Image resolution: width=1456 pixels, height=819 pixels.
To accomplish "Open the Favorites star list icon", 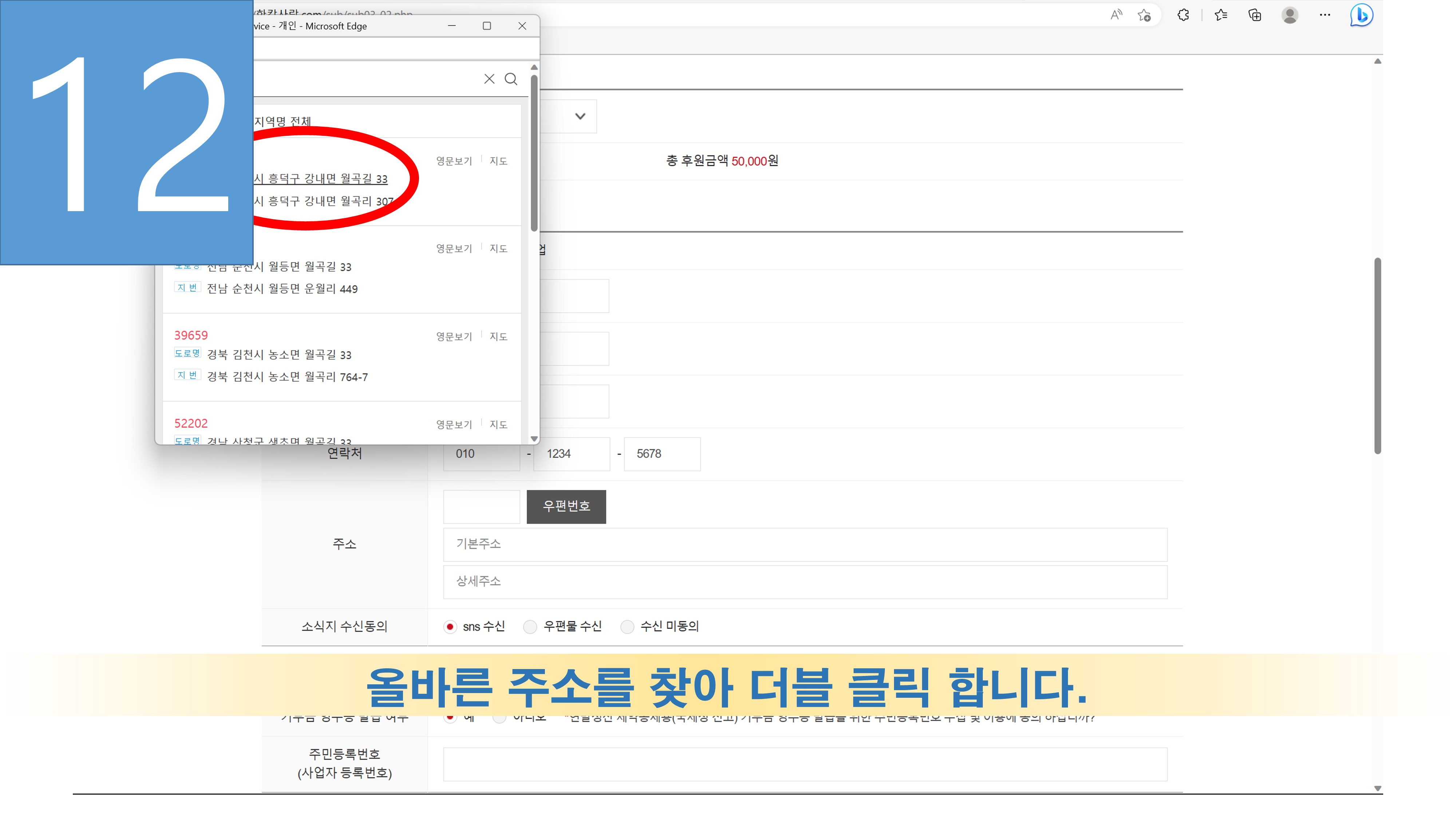I will point(1220,15).
